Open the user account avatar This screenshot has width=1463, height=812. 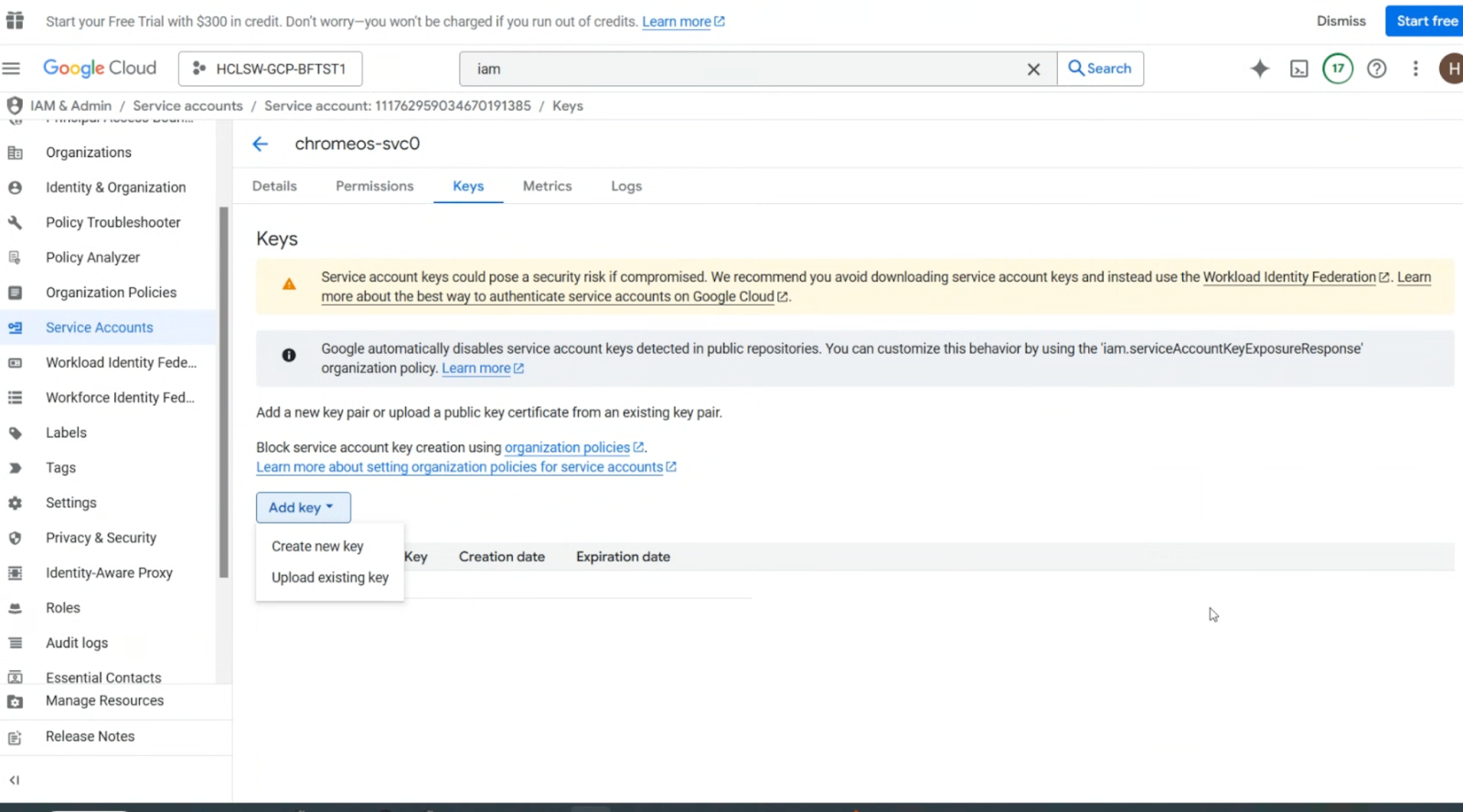1451,69
